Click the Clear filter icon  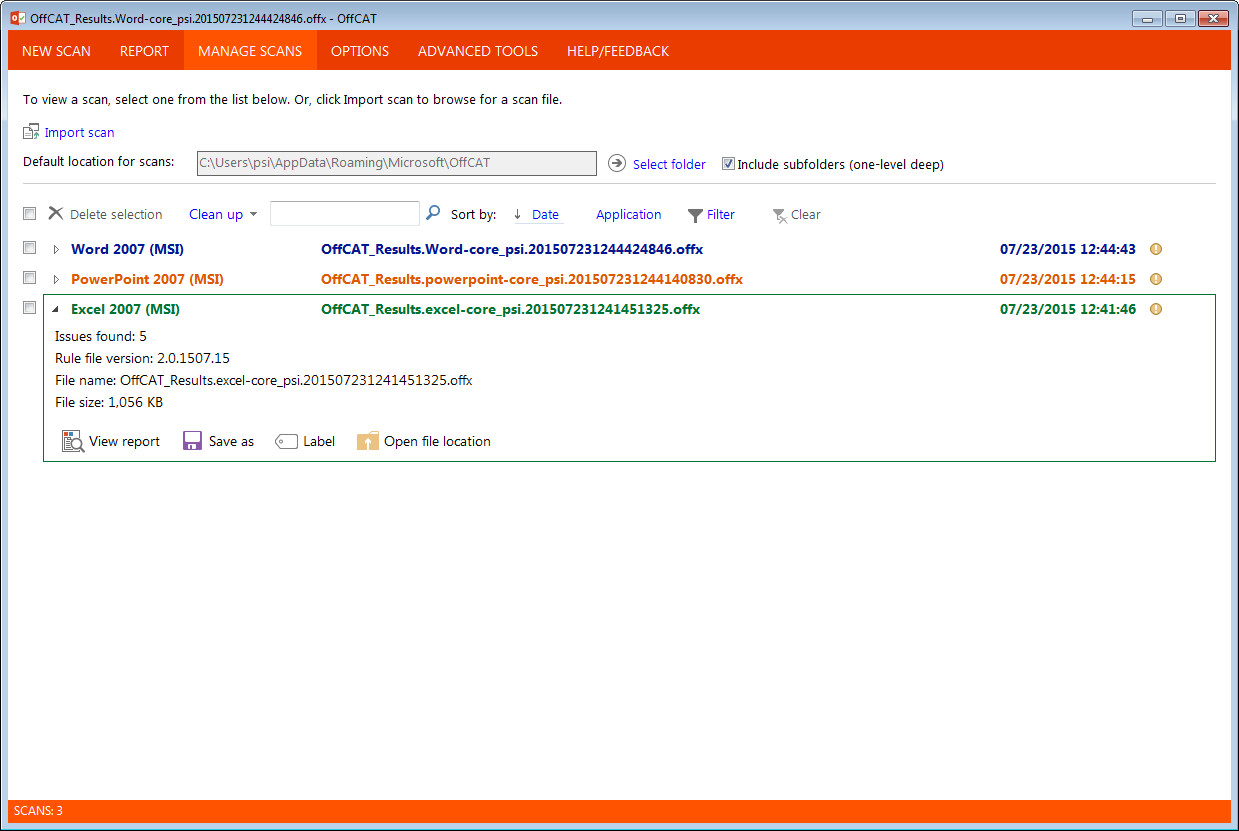point(779,214)
